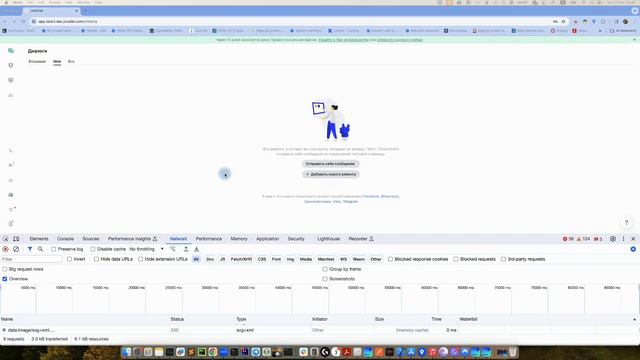Enable Big request rows
This screenshot has height=360, width=640.
4,269
